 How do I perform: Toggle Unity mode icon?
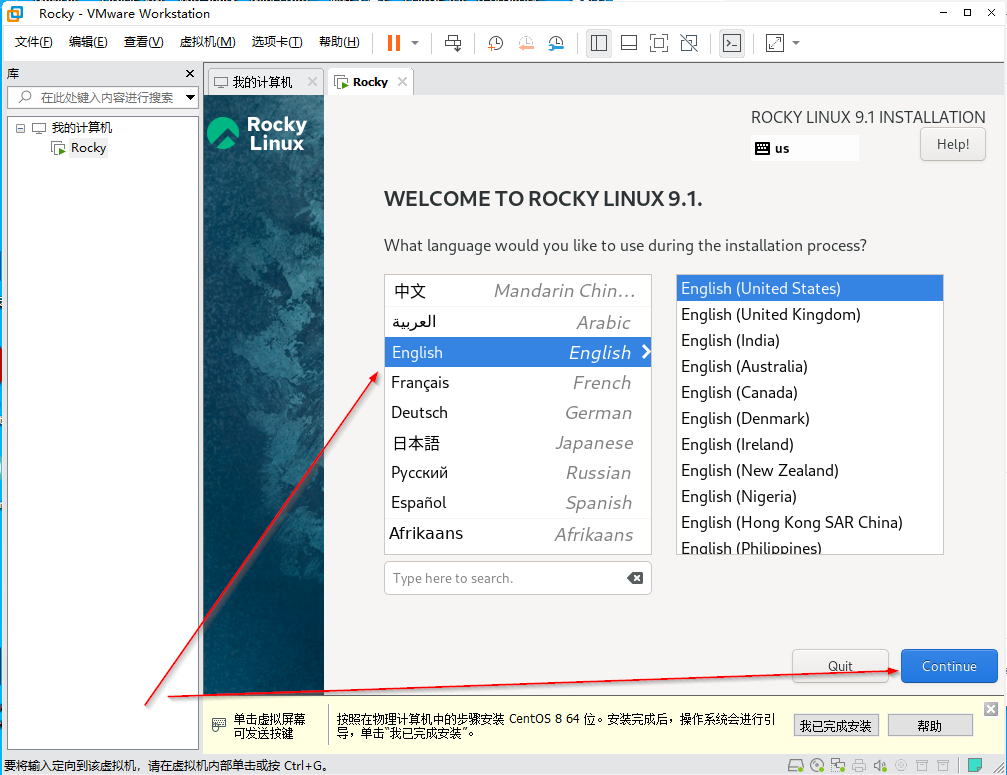tap(689, 43)
